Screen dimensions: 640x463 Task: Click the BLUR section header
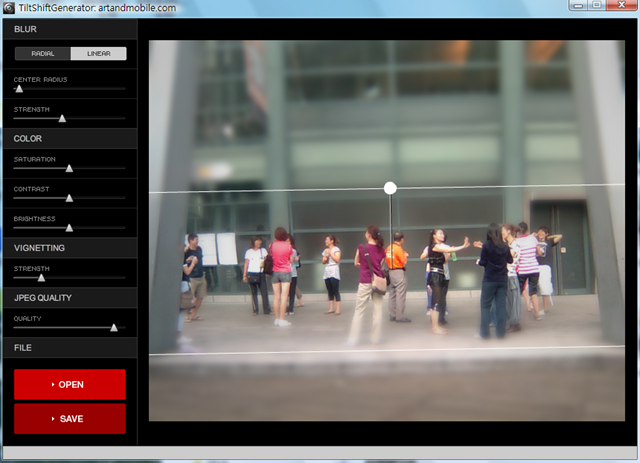point(70,29)
